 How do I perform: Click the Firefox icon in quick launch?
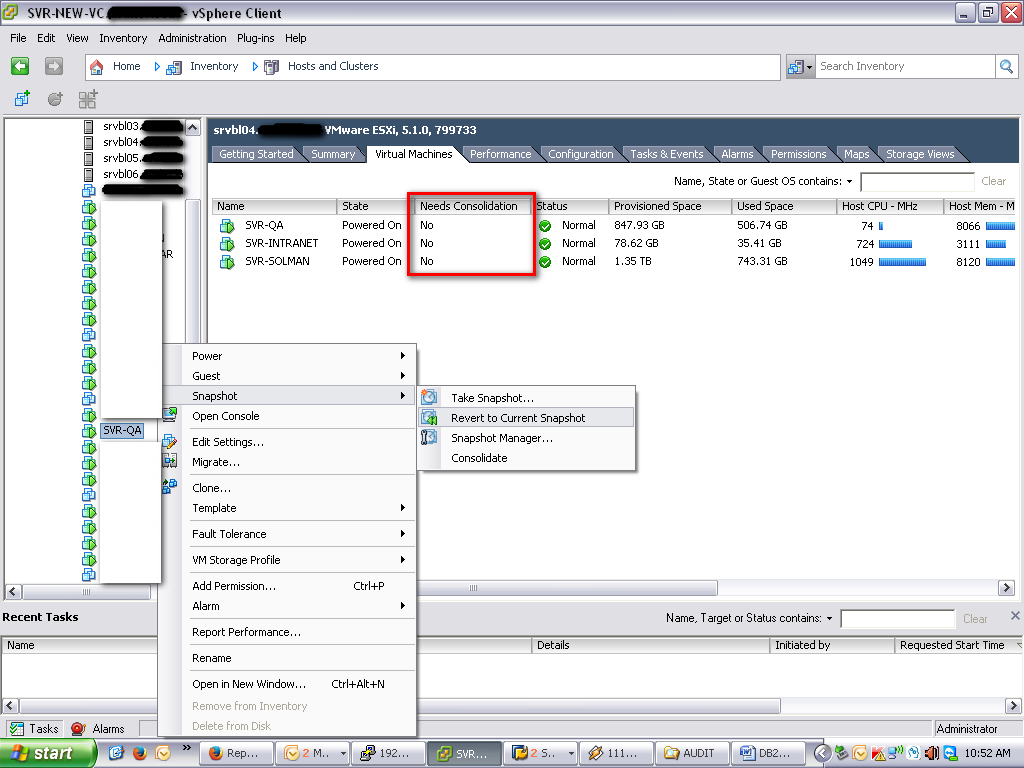click(x=140, y=753)
